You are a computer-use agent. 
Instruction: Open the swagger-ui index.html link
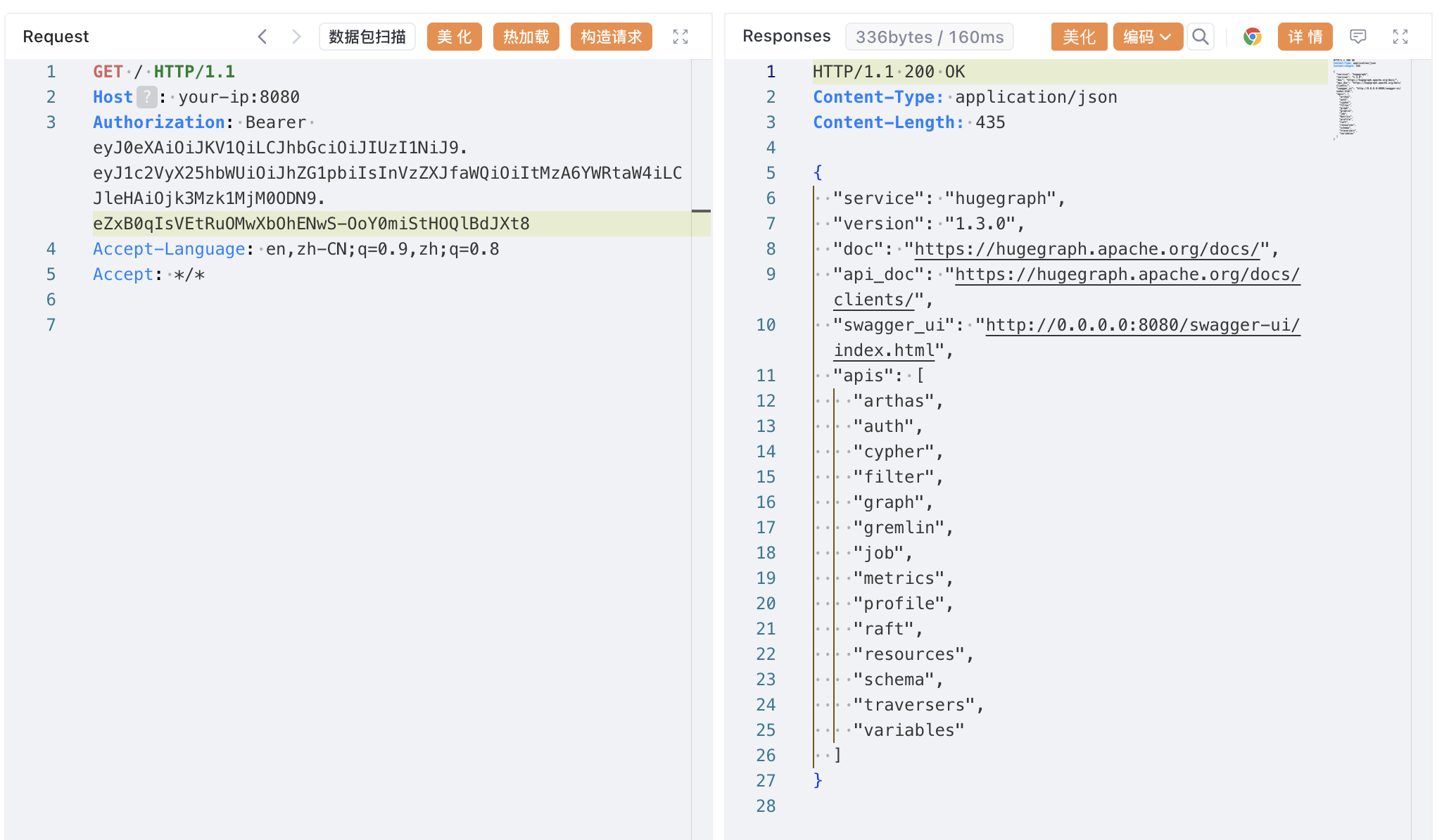(x=1142, y=325)
